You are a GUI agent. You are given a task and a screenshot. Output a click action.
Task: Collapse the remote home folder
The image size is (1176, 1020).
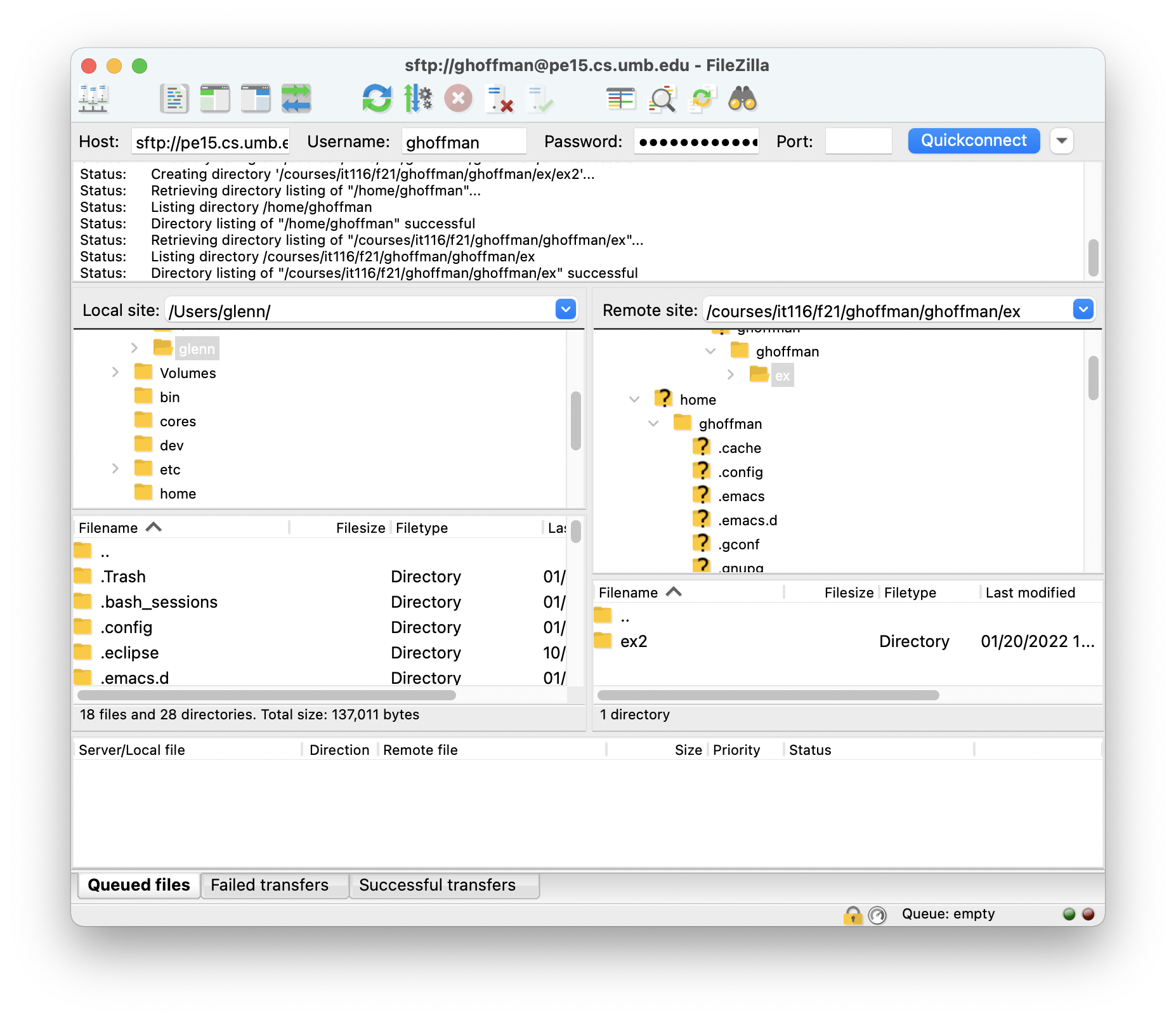point(634,399)
